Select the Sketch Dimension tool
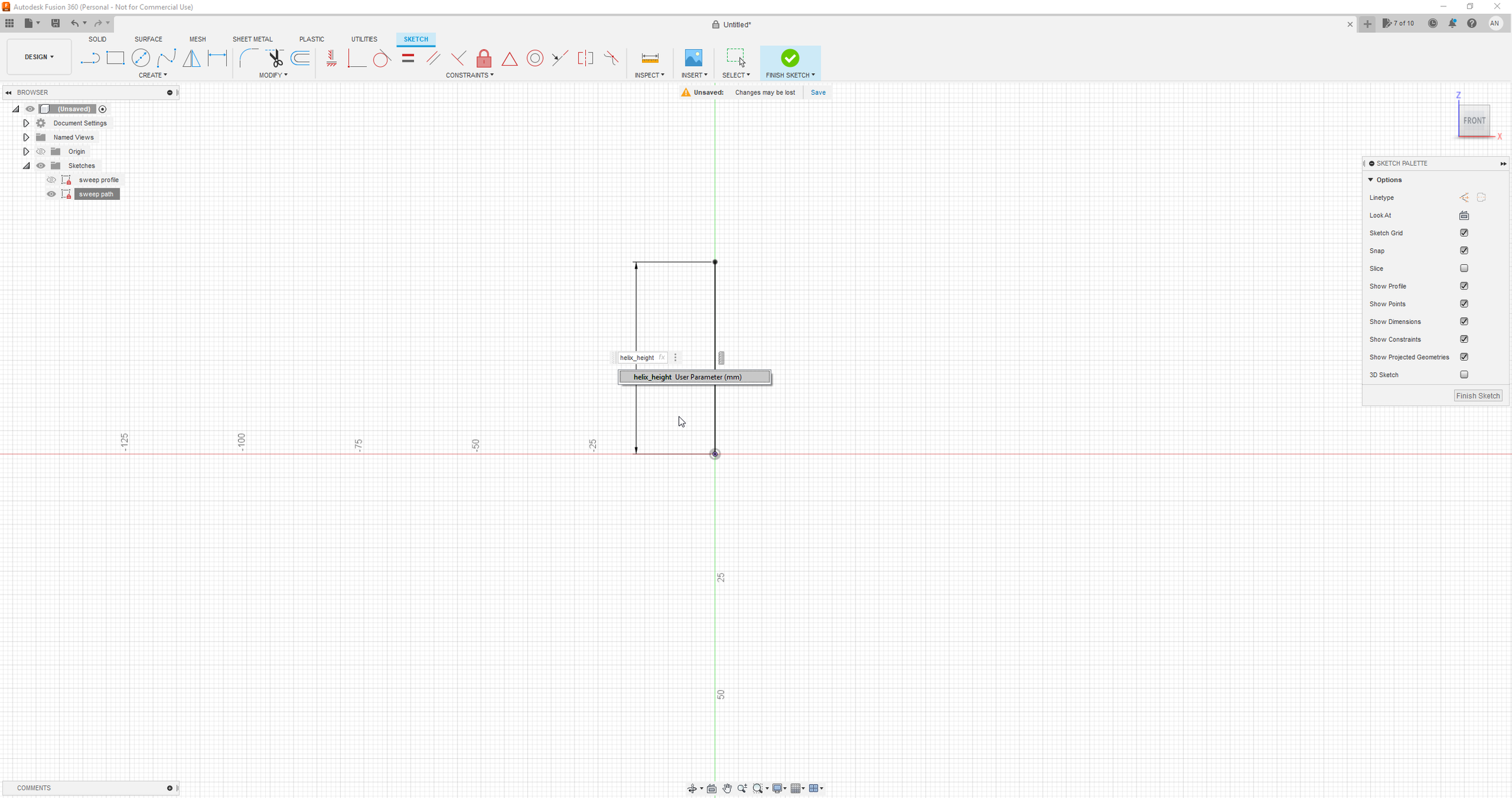This screenshot has width=1512, height=798. click(x=217, y=58)
